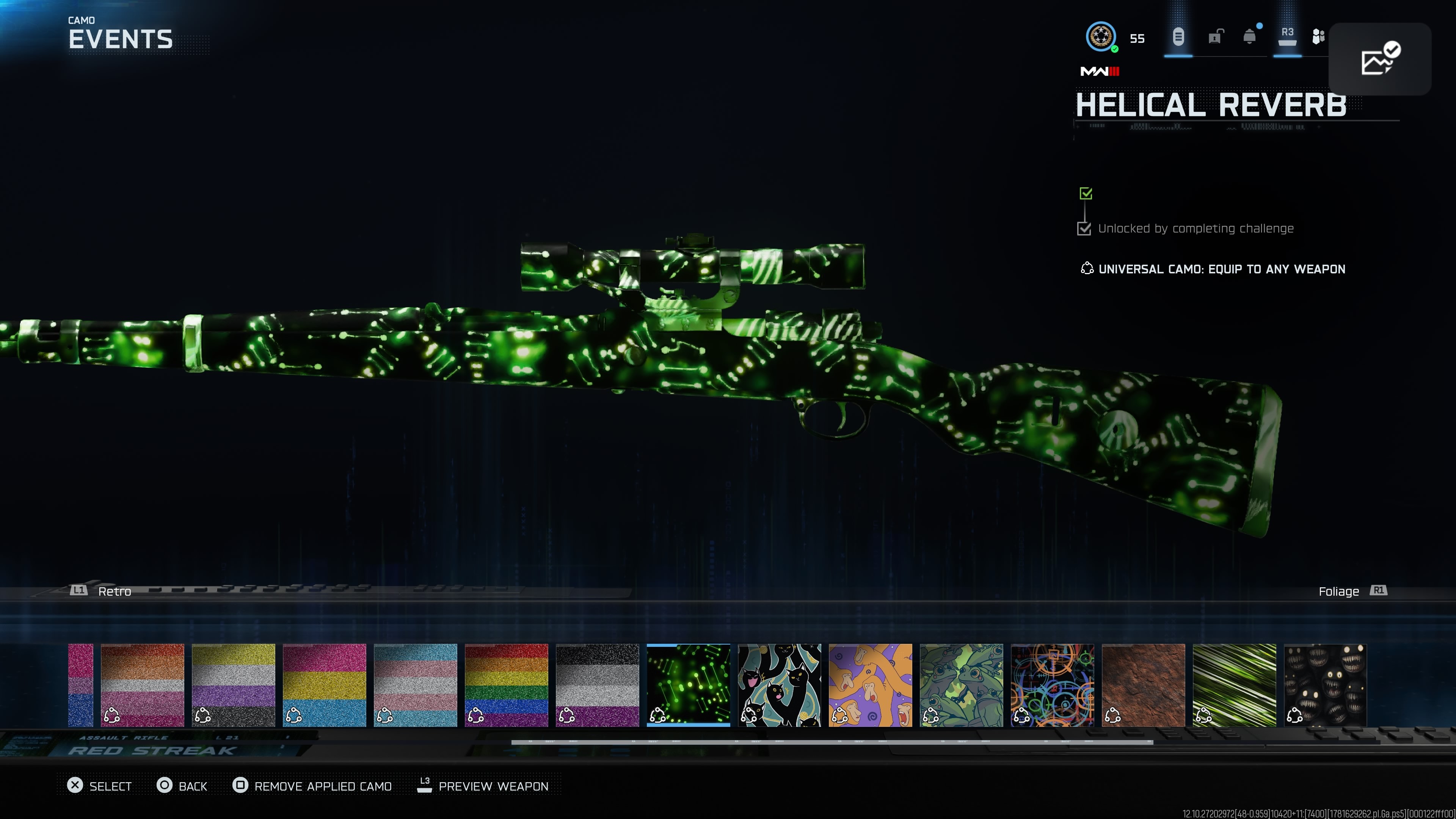The height and width of the screenshot is (819, 1456).
Task: Select the black-gray-white-purple flag camo
Action: [x=598, y=685]
